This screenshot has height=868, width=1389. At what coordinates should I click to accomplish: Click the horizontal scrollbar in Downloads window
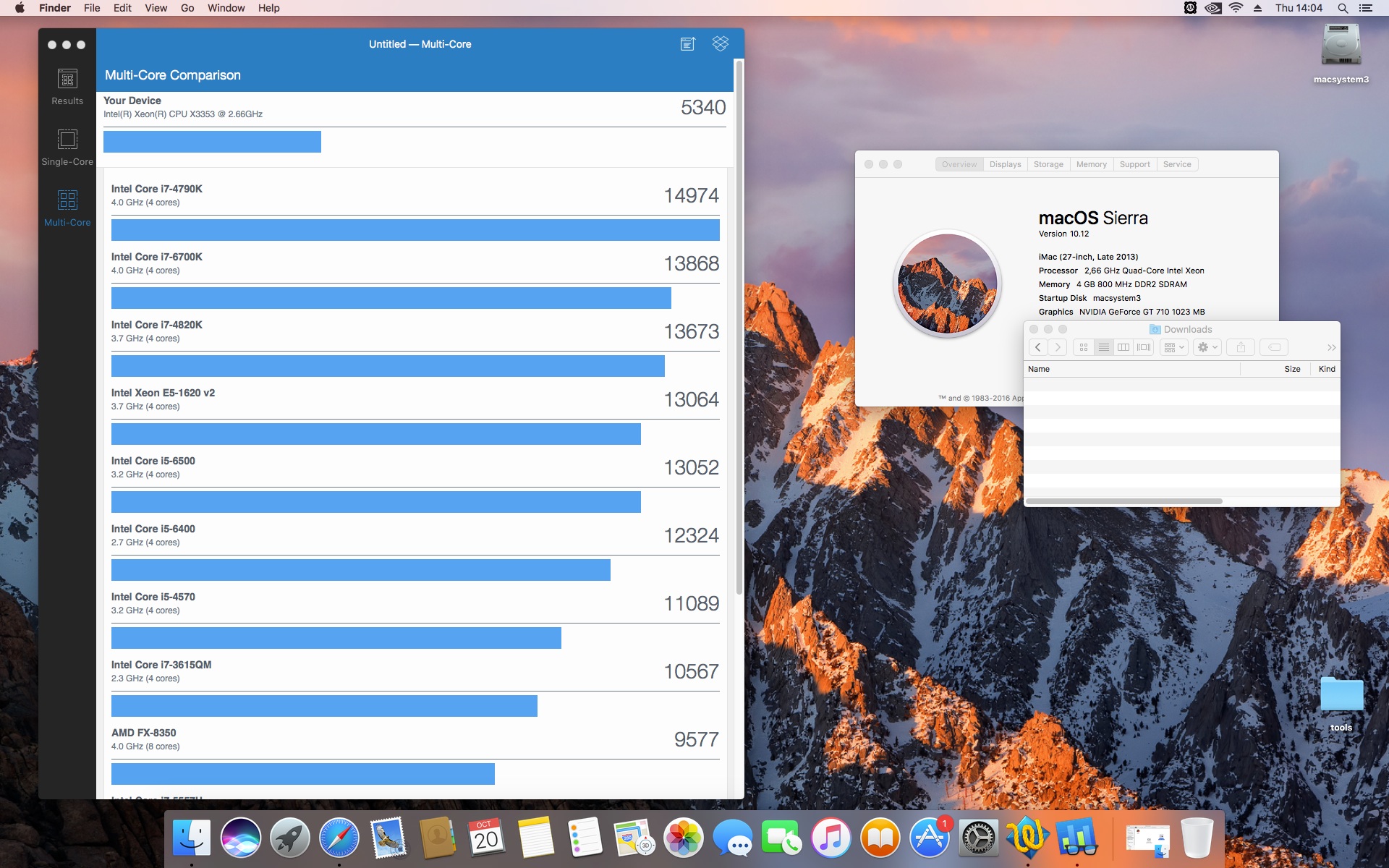pos(1123,501)
